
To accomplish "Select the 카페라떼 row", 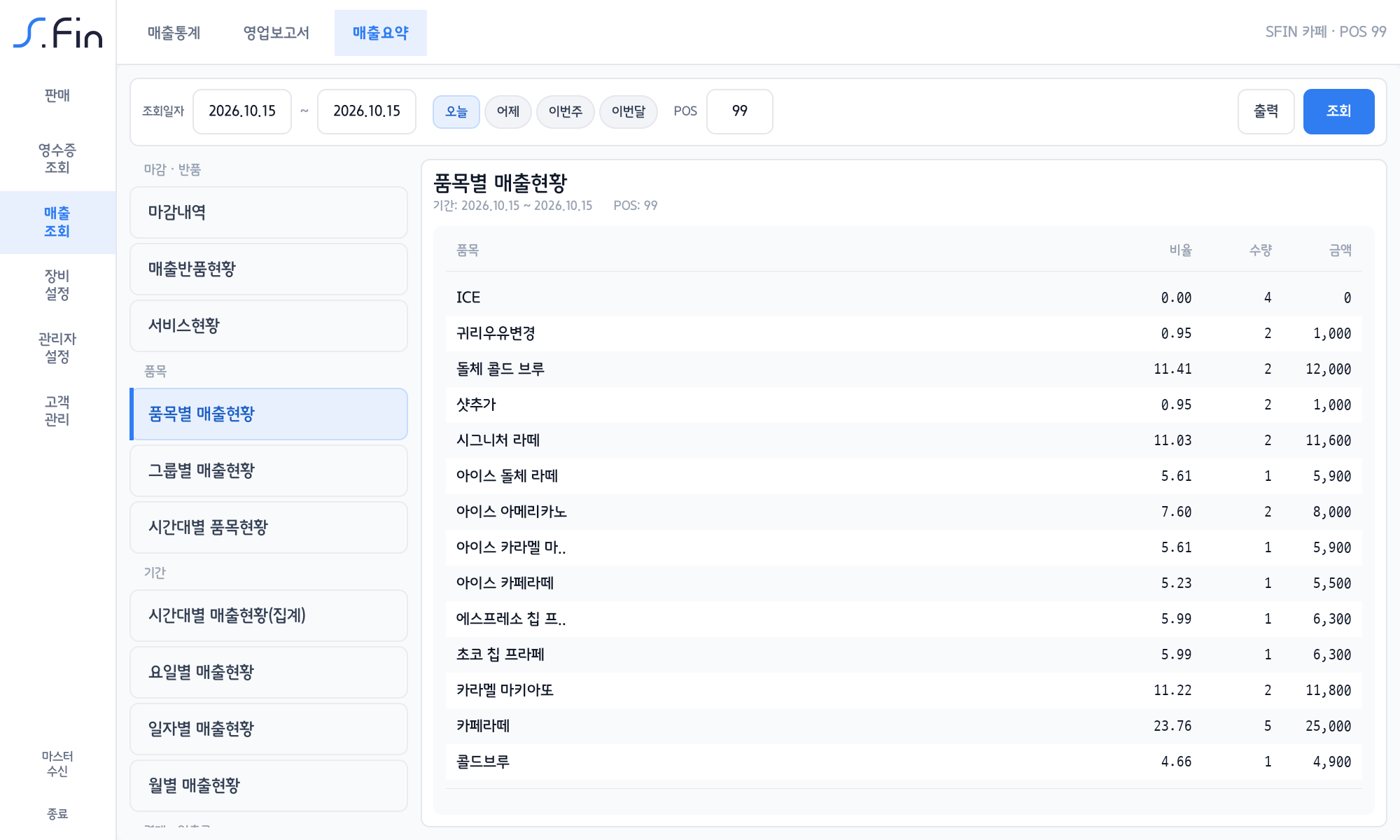I will (904, 726).
